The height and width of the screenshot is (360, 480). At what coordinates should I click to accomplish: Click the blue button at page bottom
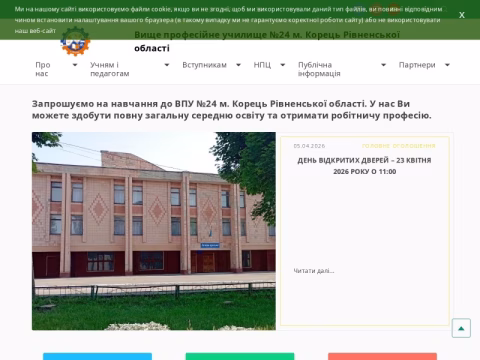click(97, 356)
